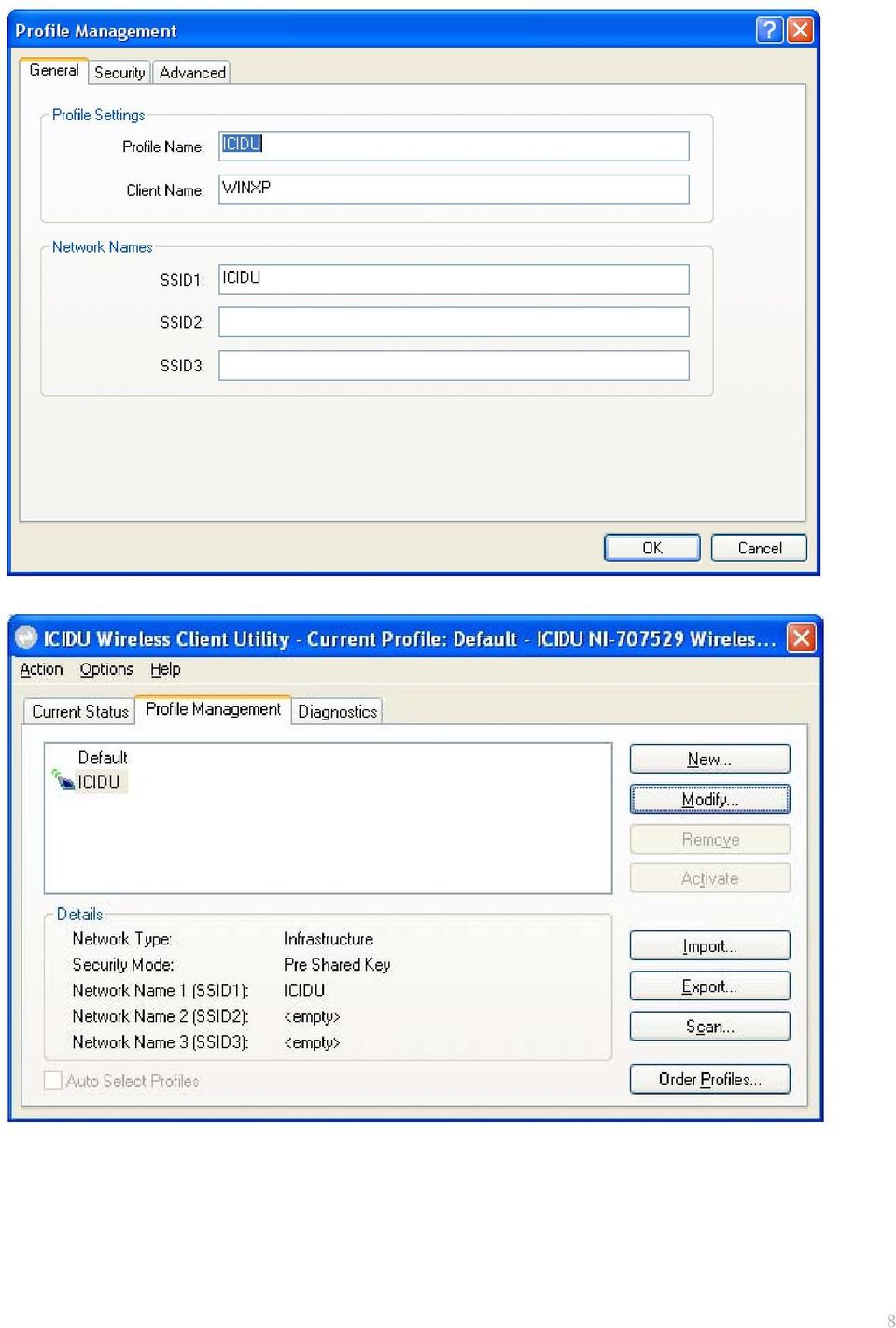The image size is (896, 1328).
Task: Open the Order Profiles... dialog
Action: (709, 1079)
